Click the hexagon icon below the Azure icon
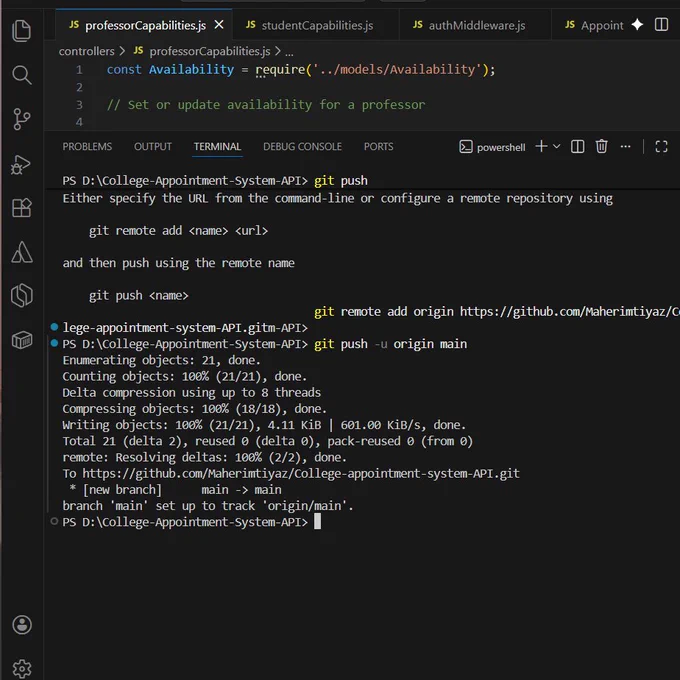This screenshot has width=680, height=680. tap(22, 296)
